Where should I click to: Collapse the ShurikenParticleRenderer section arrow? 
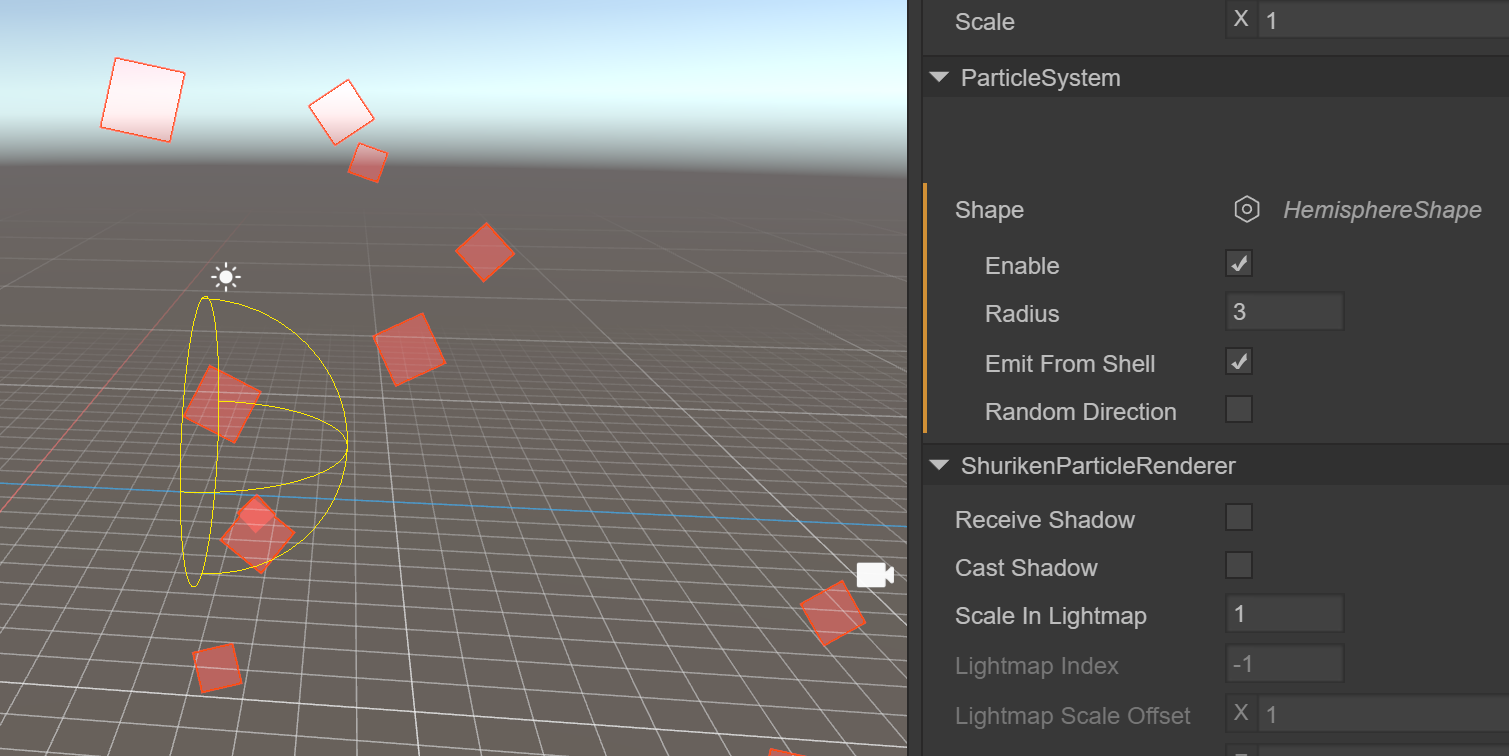coord(938,465)
